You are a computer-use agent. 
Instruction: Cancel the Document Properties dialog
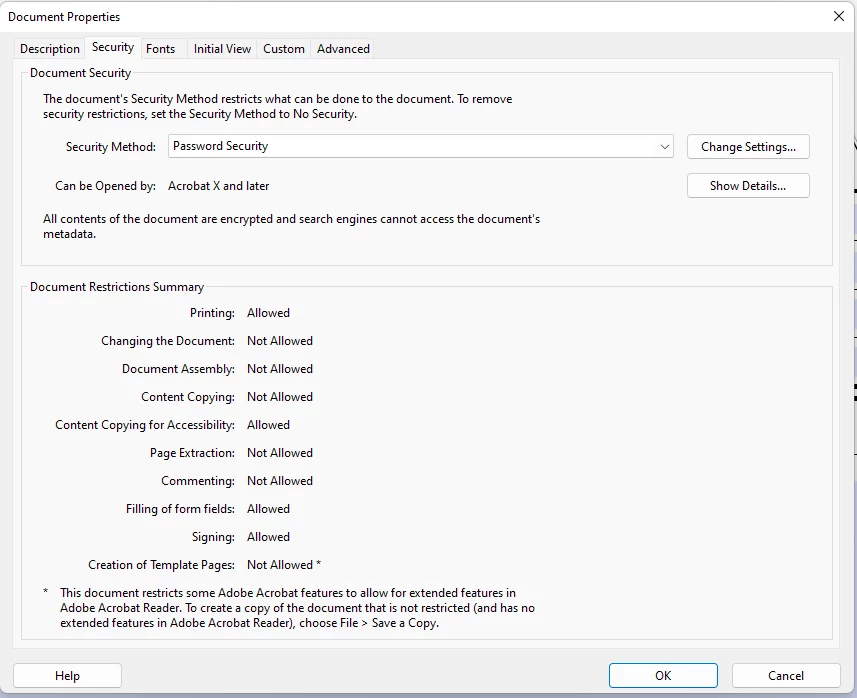785,676
